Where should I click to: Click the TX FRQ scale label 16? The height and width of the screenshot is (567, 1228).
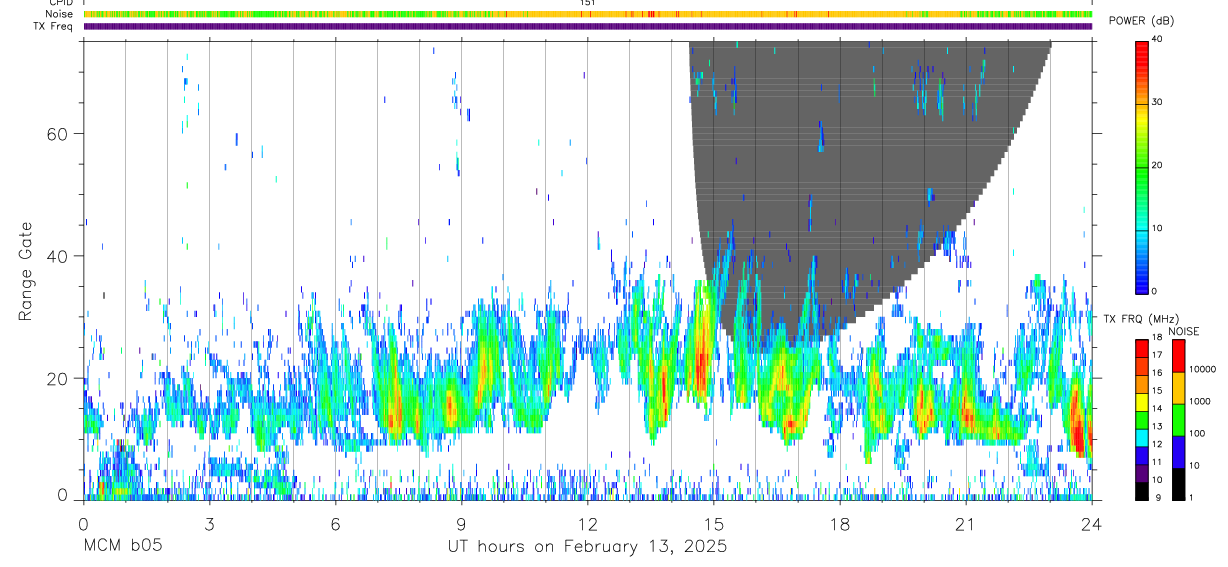click(1158, 373)
